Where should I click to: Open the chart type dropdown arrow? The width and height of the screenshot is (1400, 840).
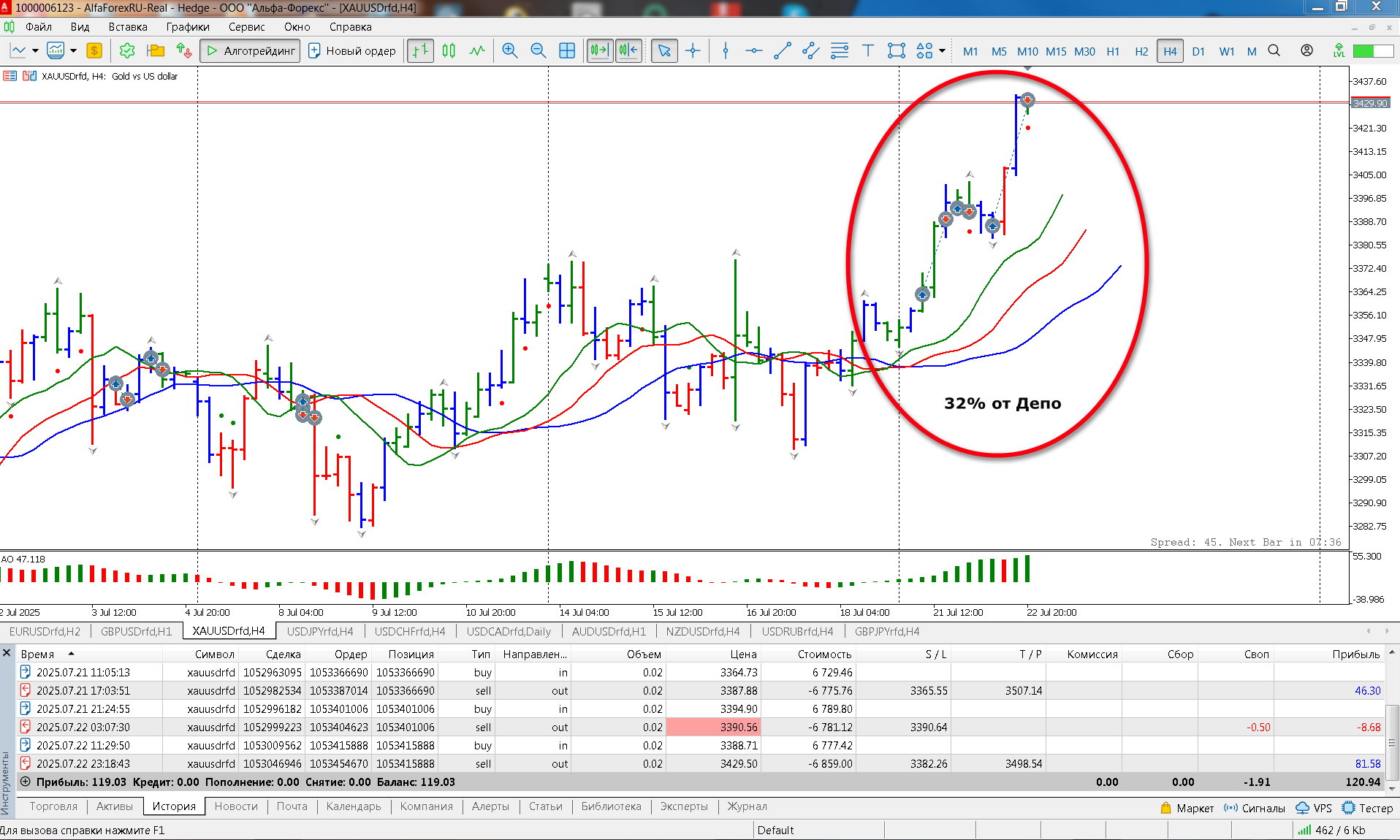pyautogui.click(x=34, y=50)
